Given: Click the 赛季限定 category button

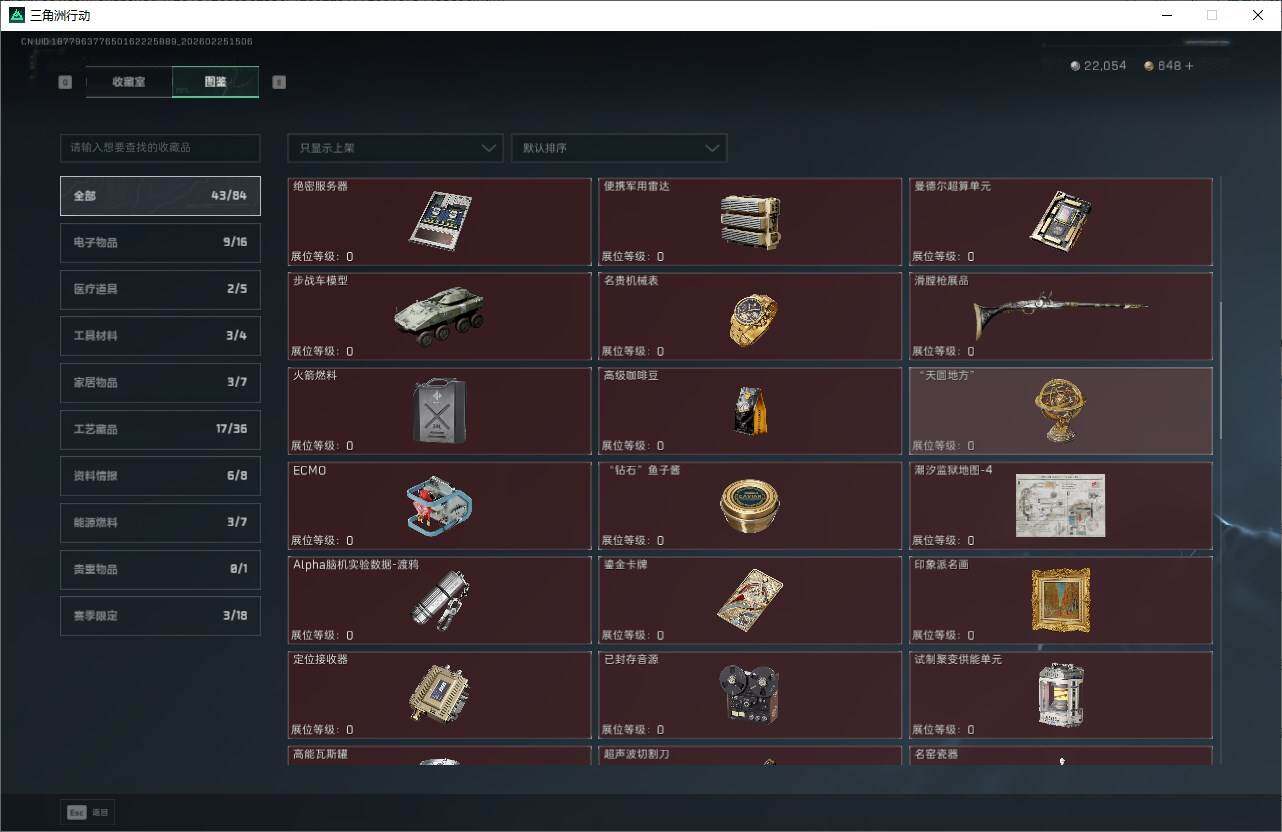Looking at the screenshot, I should pos(160,616).
